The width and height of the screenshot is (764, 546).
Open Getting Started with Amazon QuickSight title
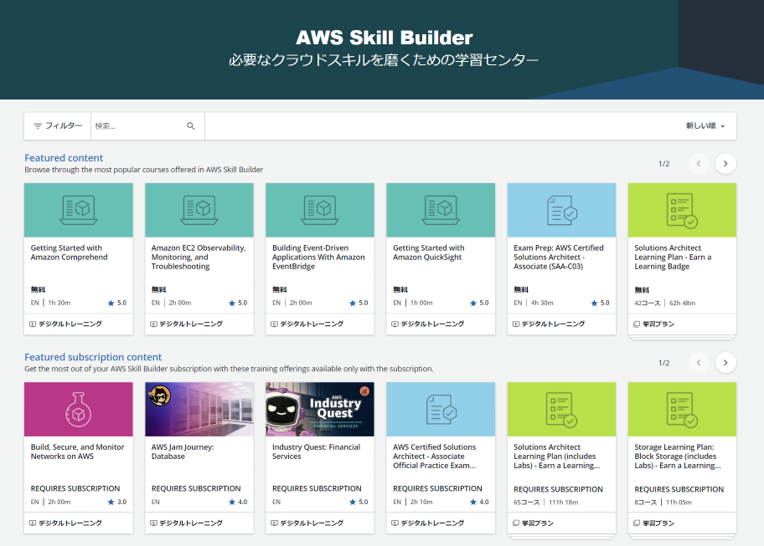click(429, 252)
